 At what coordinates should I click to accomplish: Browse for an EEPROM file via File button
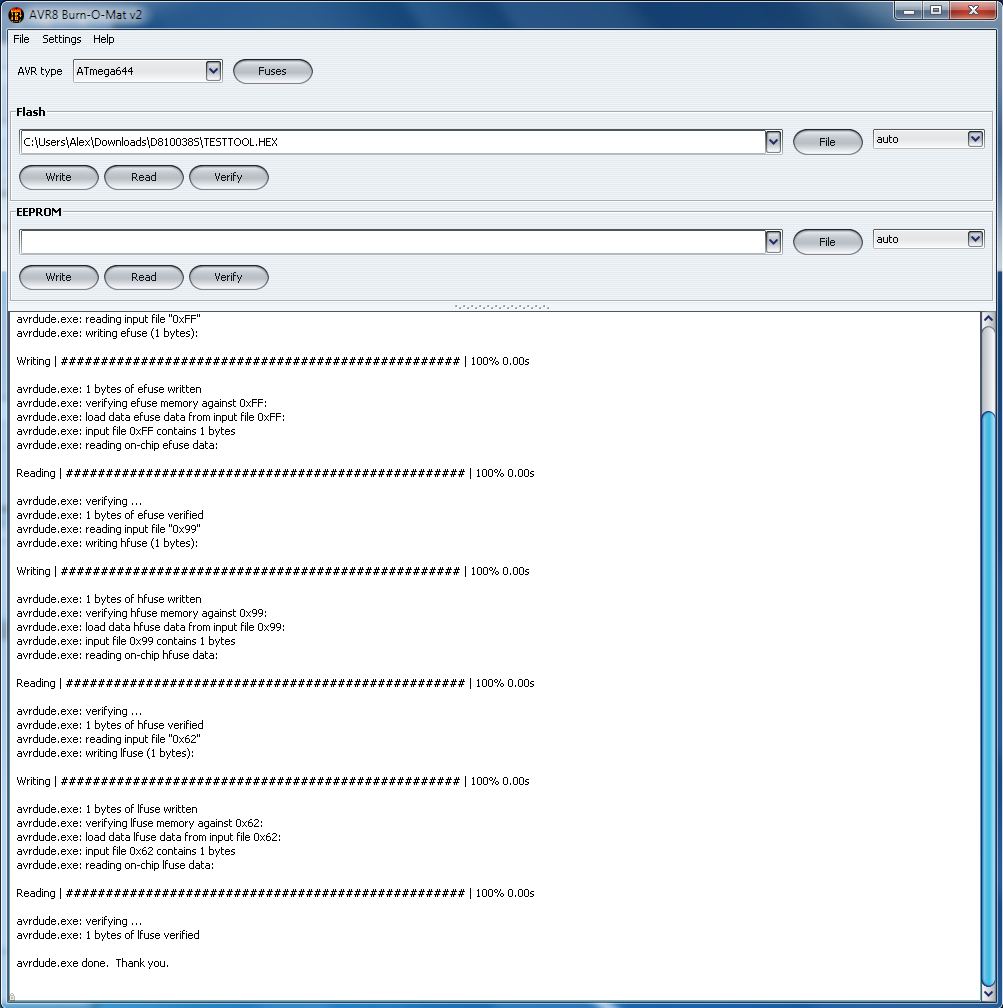click(x=827, y=242)
